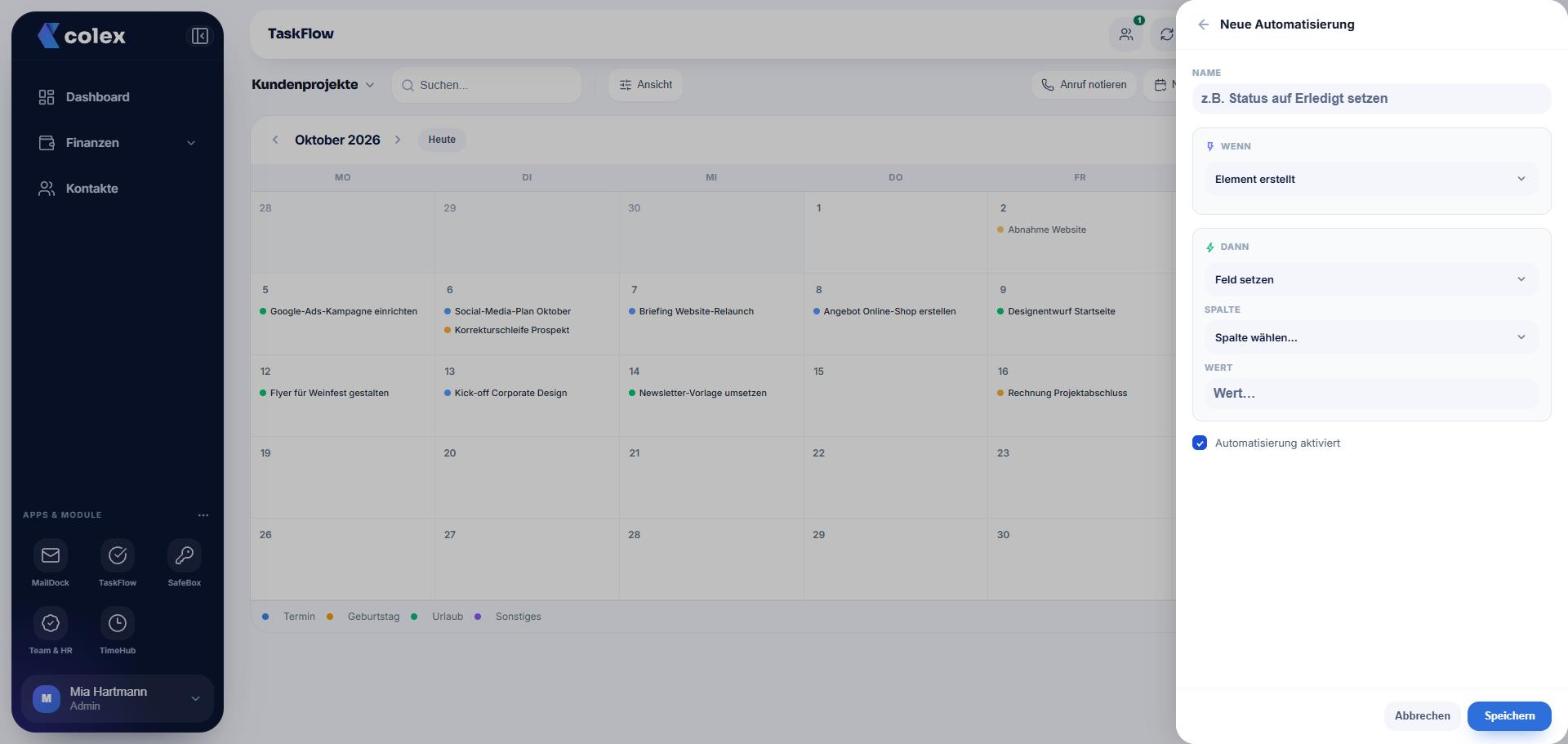Expand the Kundenprojekte board selector
1568x744 pixels.
coord(313,85)
